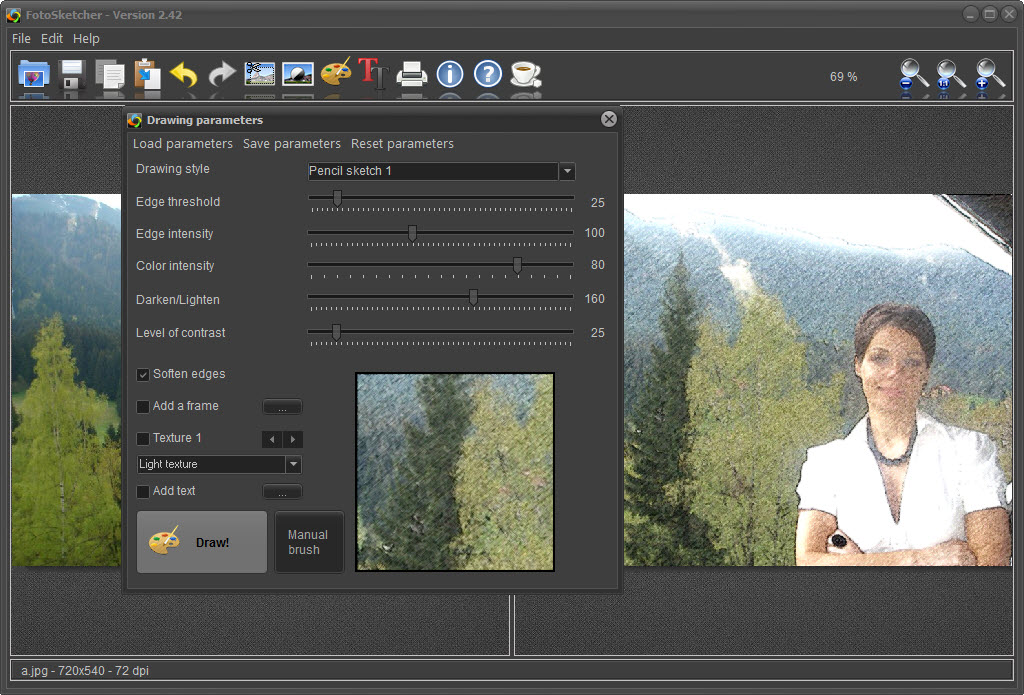1024x695 pixels.
Task: Open the Light texture dropdown
Action: pyautogui.click(x=293, y=464)
